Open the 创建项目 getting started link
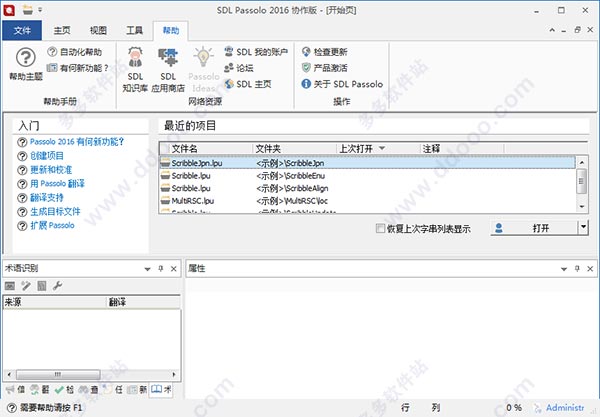 coord(47,156)
